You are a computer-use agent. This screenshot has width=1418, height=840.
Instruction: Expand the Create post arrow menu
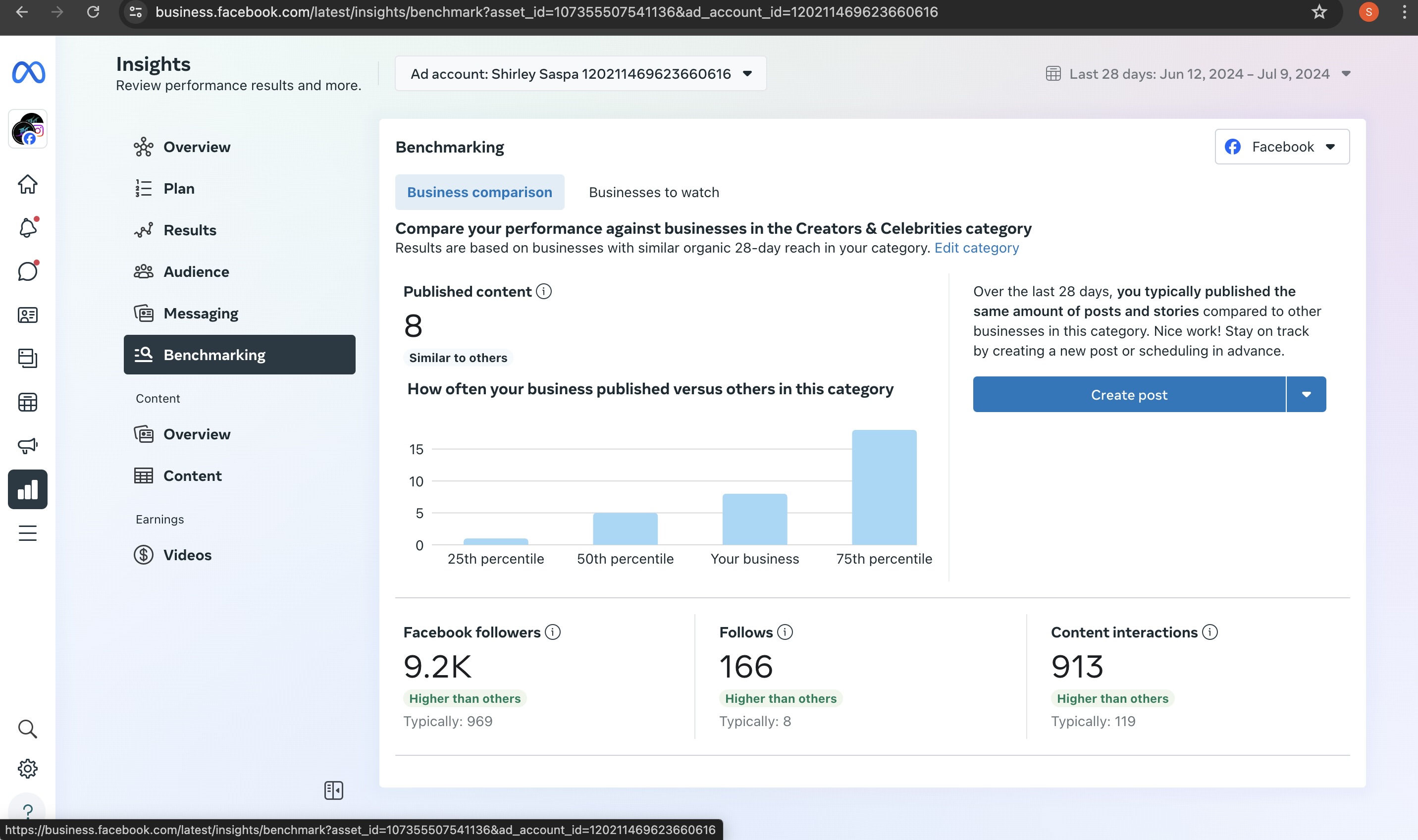(1306, 395)
